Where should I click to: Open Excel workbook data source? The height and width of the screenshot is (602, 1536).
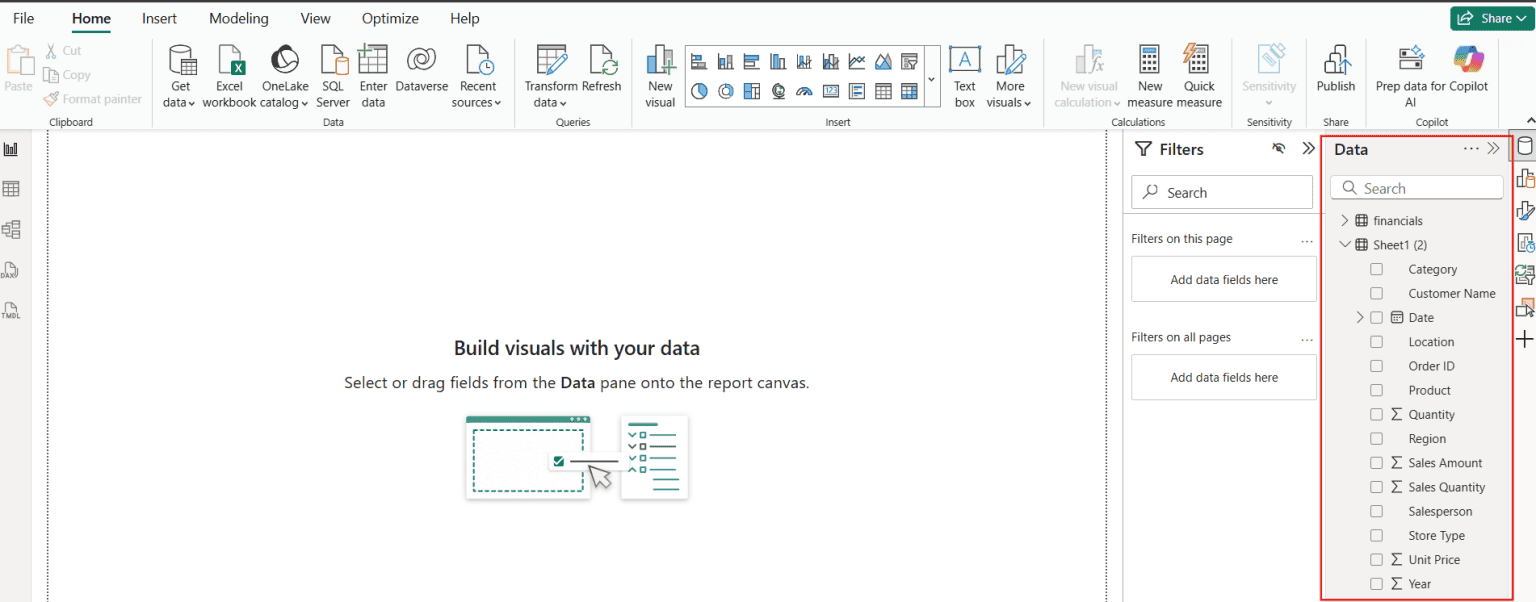coord(230,76)
